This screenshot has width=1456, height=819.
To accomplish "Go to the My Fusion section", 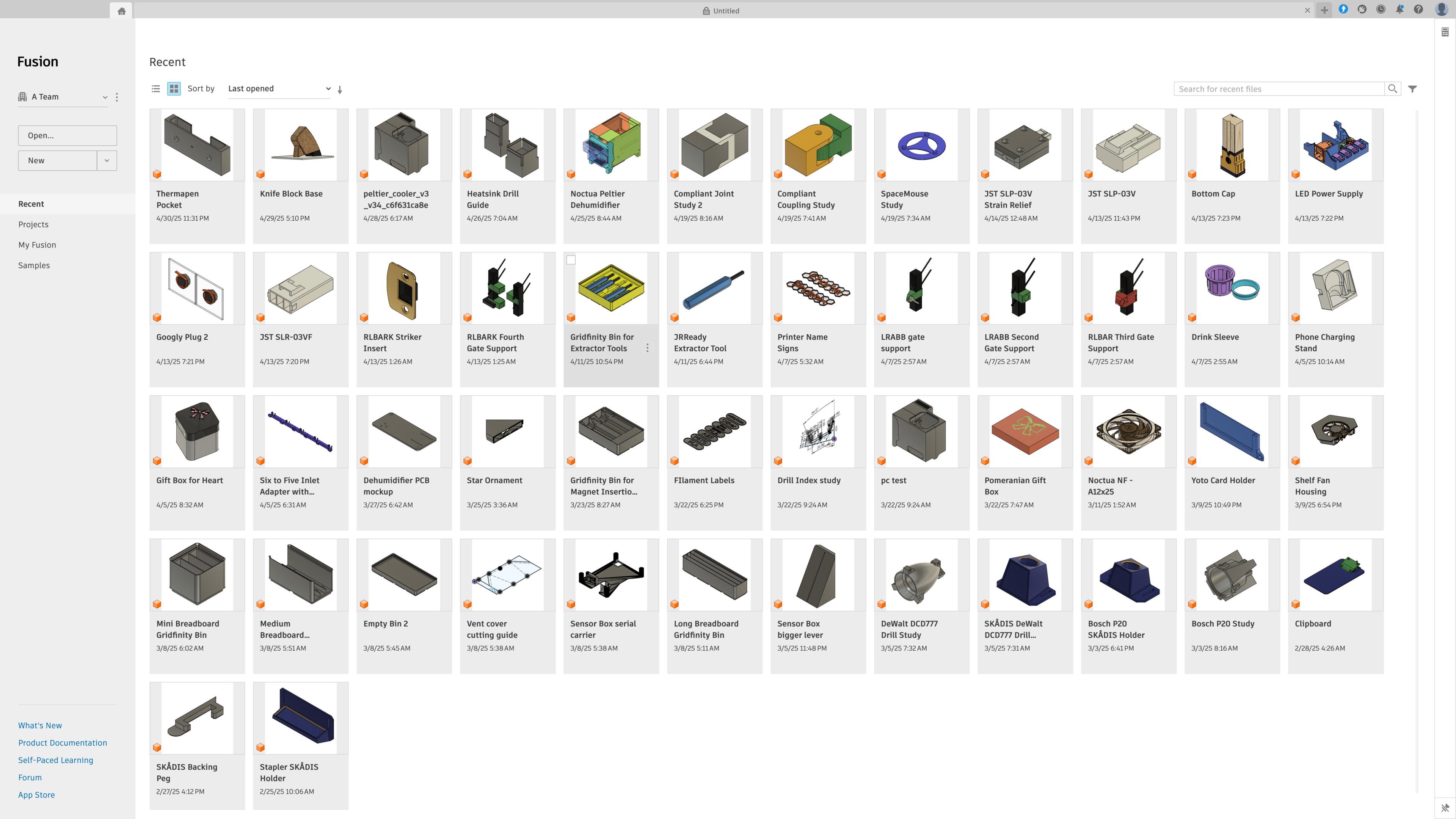I will coord(37,245).
